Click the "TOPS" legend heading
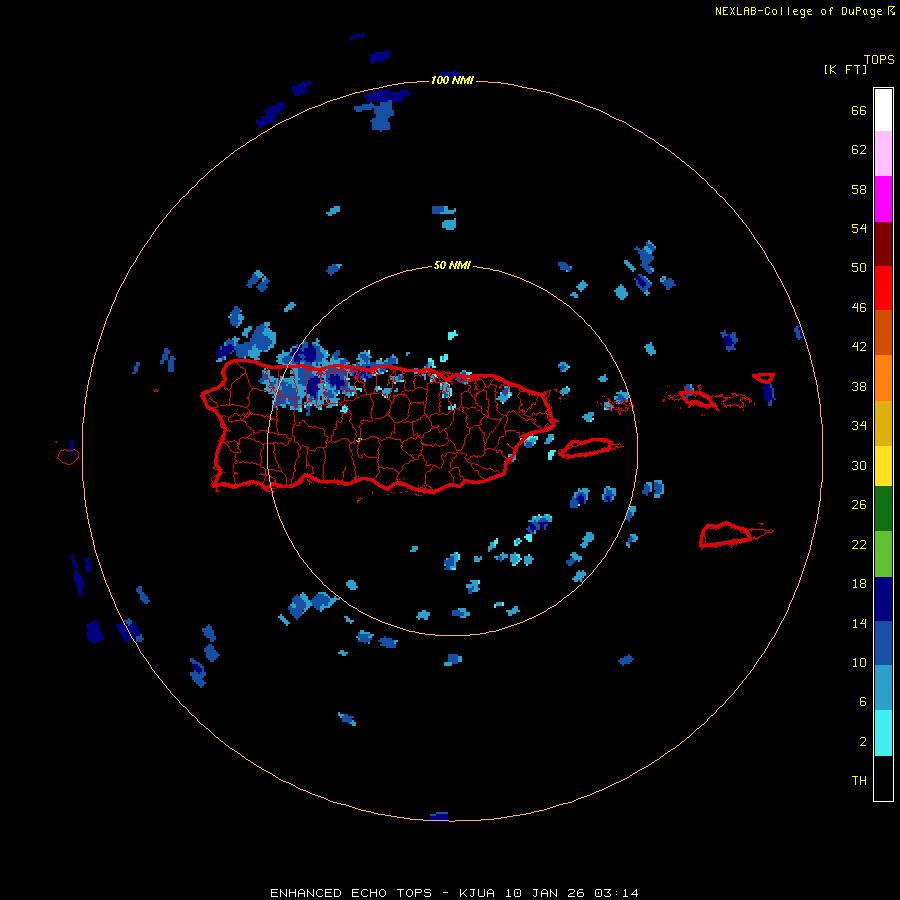The image size is (900, 900). pyautogui.click(x=879, y=59)
